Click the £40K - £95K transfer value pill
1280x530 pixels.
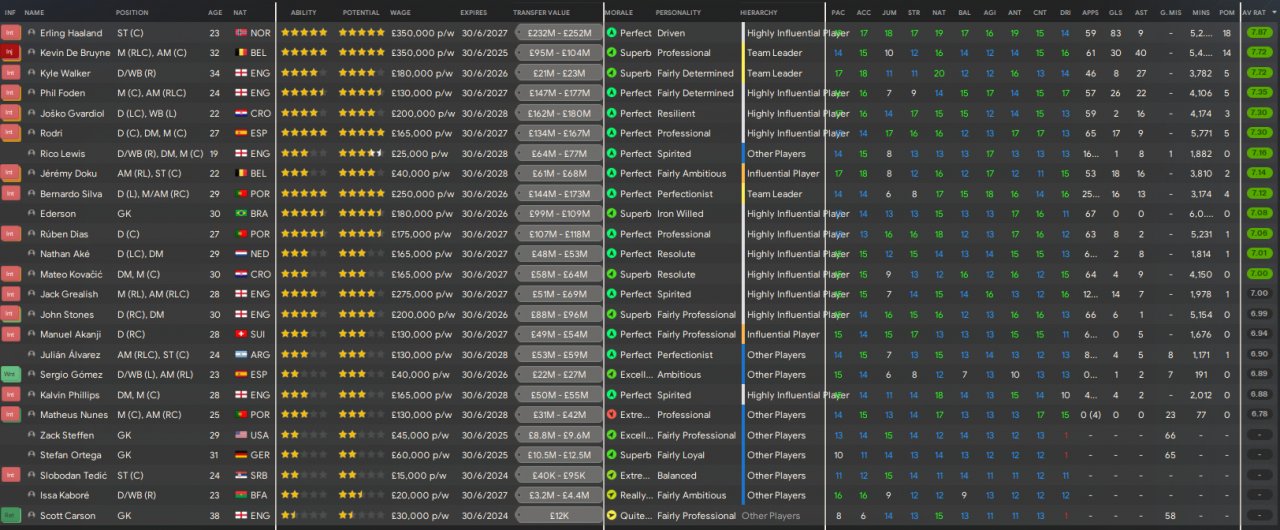[x=559, y=475]
